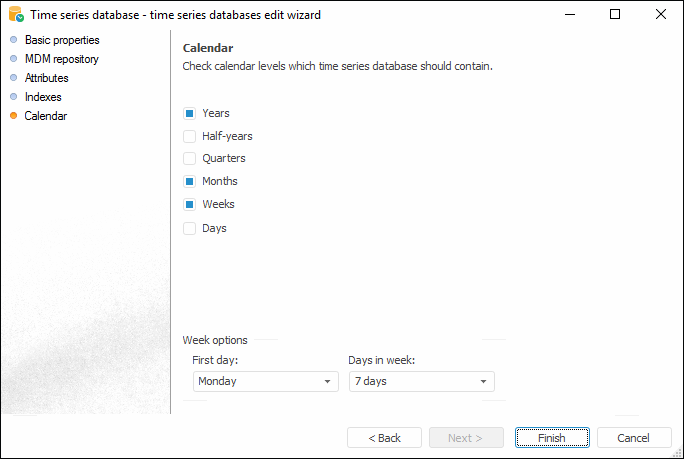The width and height of the screenshot is (684, 459).
Task: Switch to MDM repository page
Action: pyautogui.click(x=61, y=59)
